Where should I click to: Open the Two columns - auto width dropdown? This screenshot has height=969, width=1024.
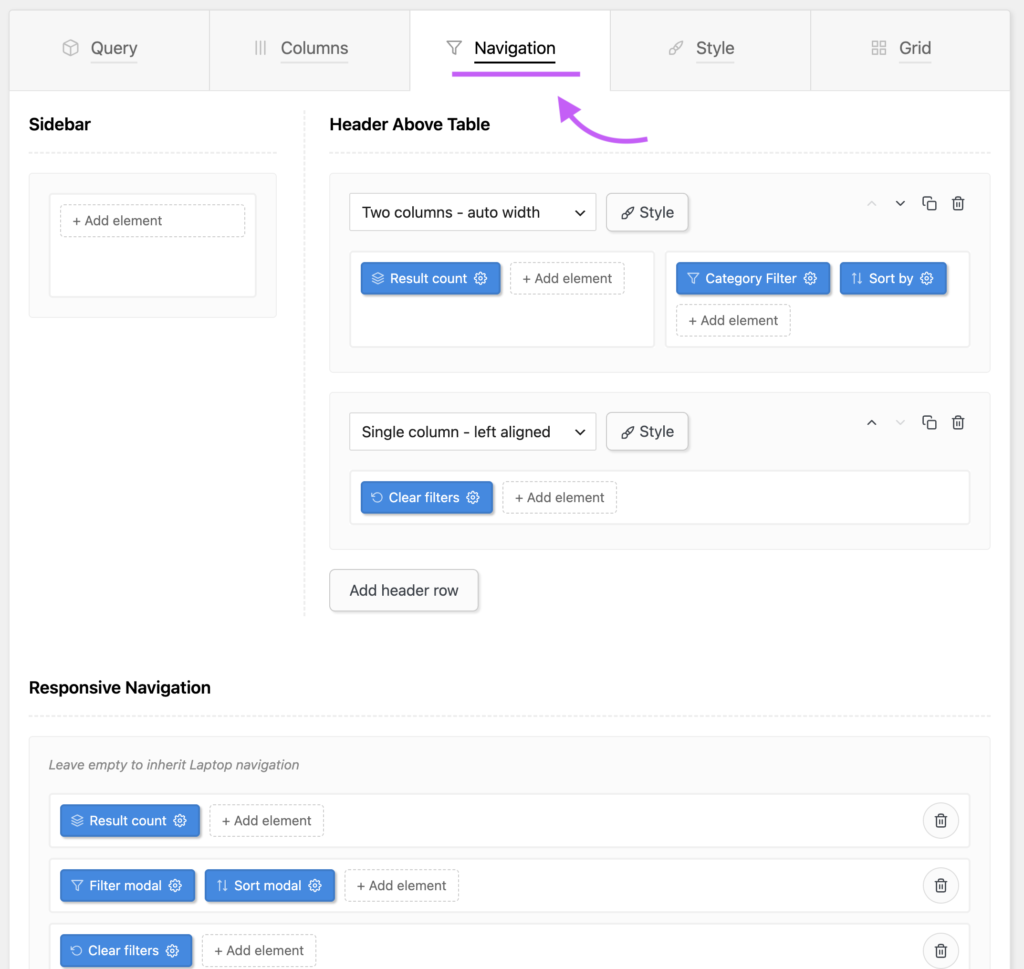(473, 212)
